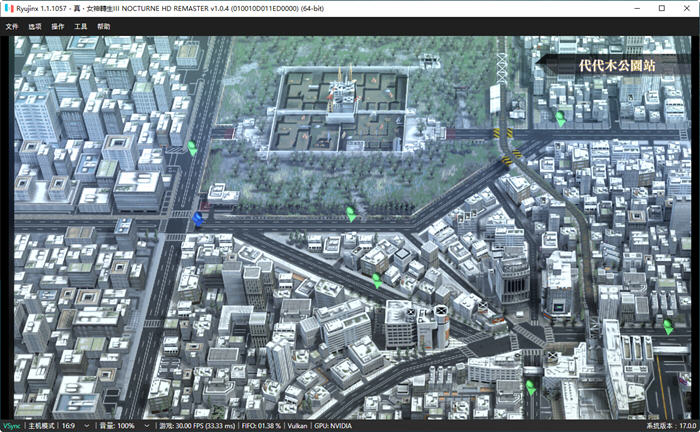The image size is (700, 432).
Task: Open the dropdown arrow beside 16:9
Action: [x=87, y=426]
